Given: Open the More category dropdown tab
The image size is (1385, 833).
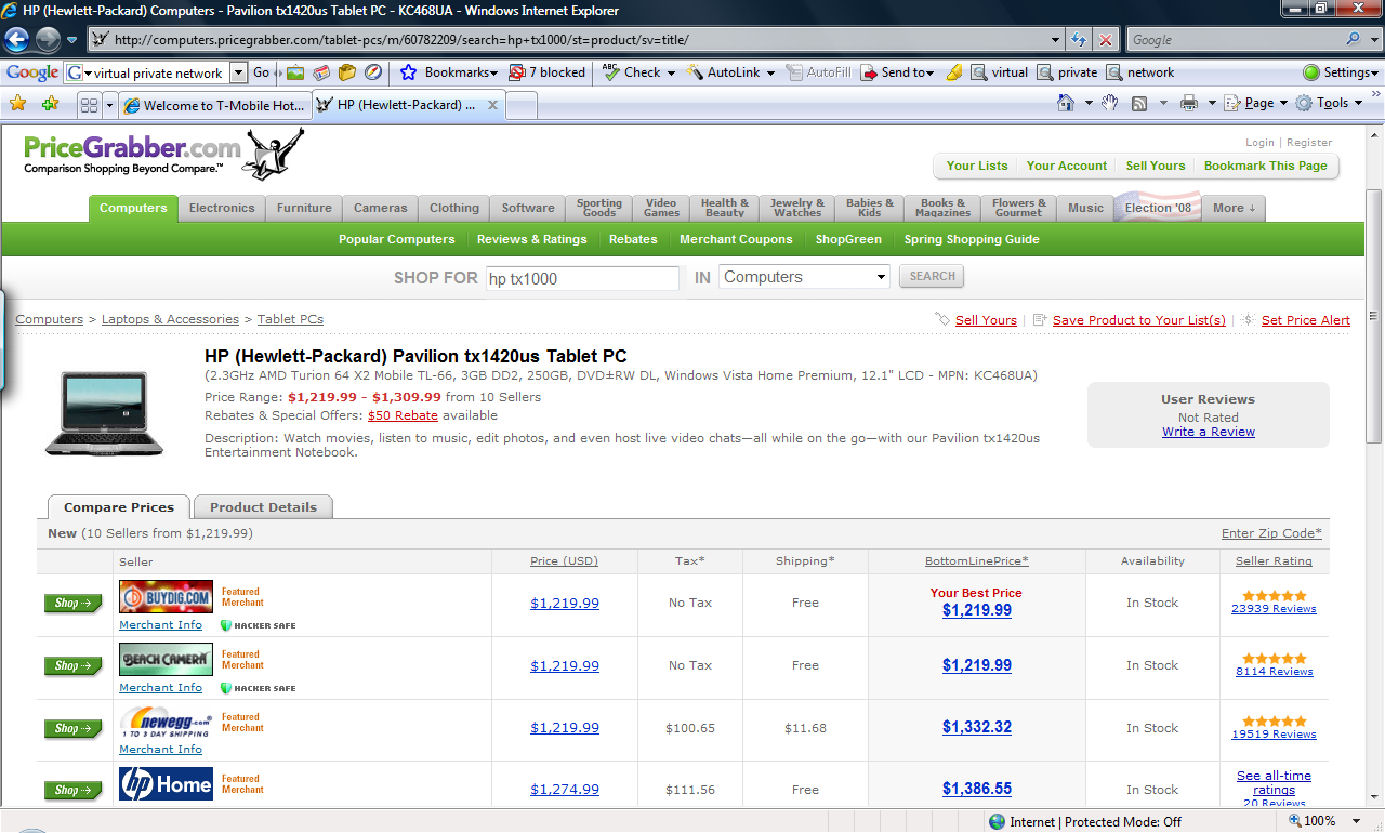Looking at the screenshot, I should coord(1235,208).
